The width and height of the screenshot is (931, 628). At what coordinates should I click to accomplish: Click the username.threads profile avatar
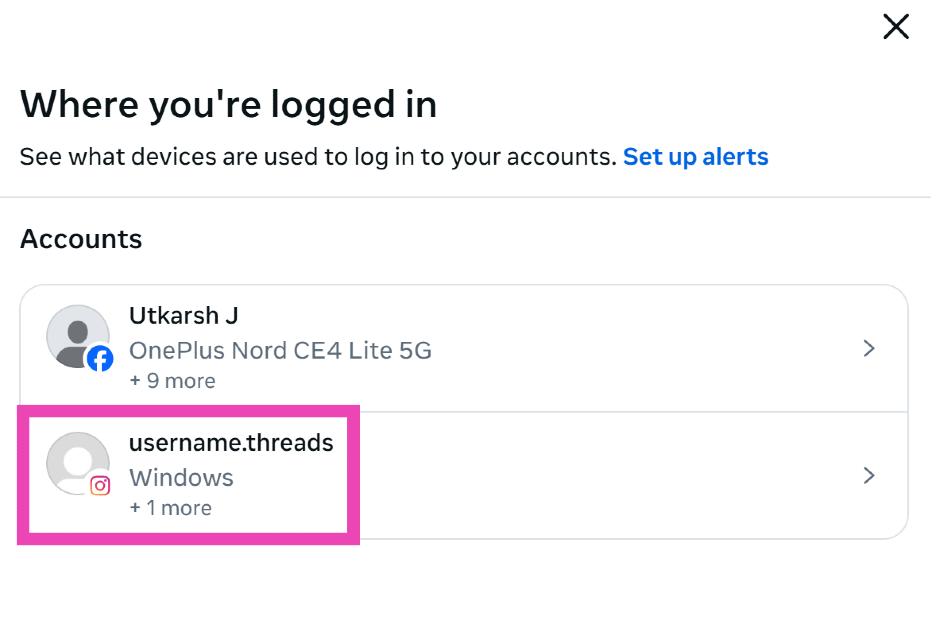pyautogui.click(x=76, y=462)
